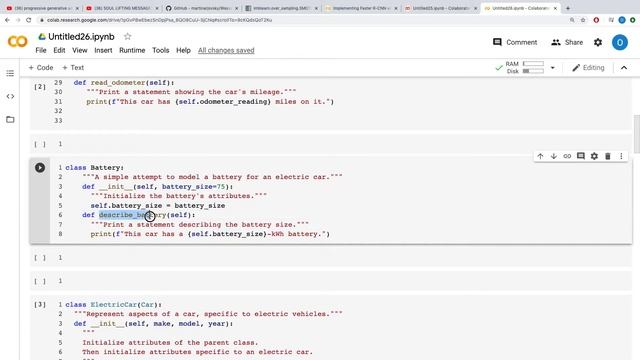Image resolution: width=640 pixels, height=360 pixels.
Task: Click line 8 print statement in Battery cell
Action: coord(210,234)
